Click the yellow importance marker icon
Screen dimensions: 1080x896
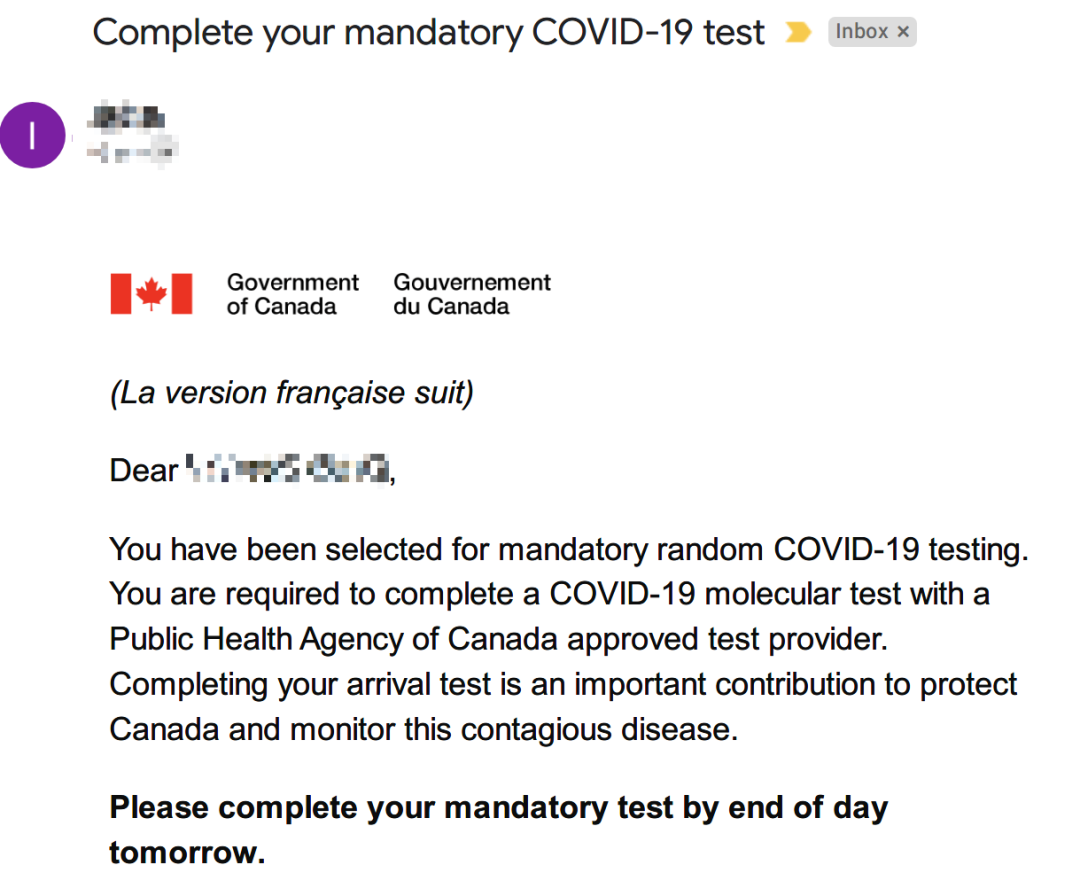tap(798, 32)
